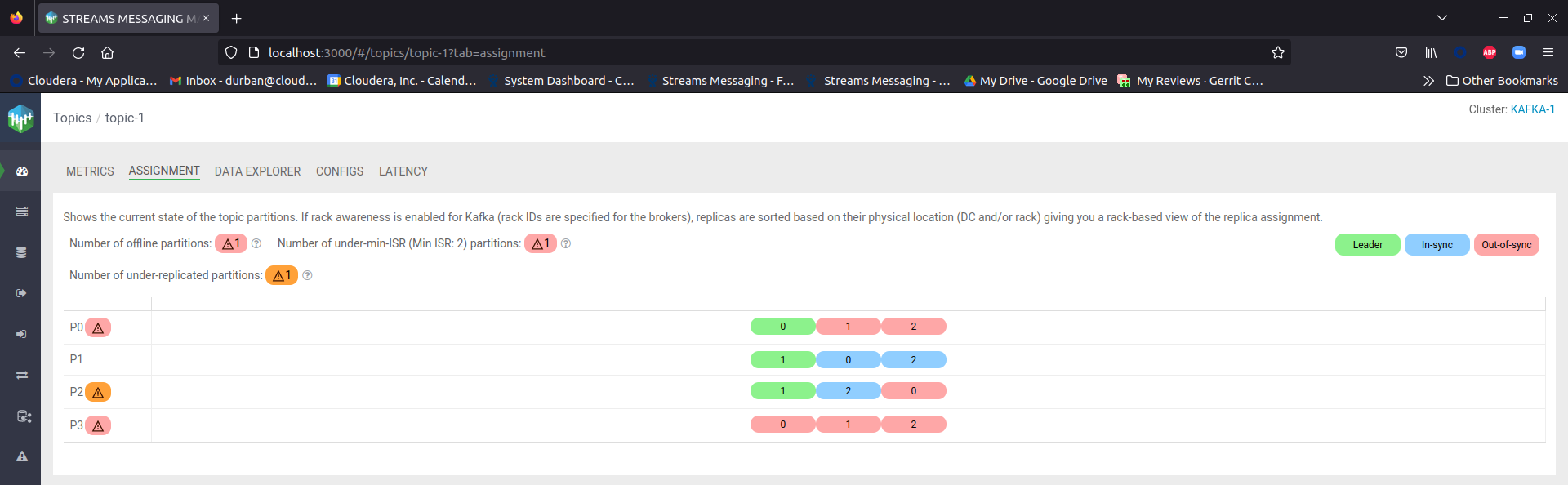
Task: Click the Producers sidebar icon
Action: pyautogui.click(x=22, y=293)
